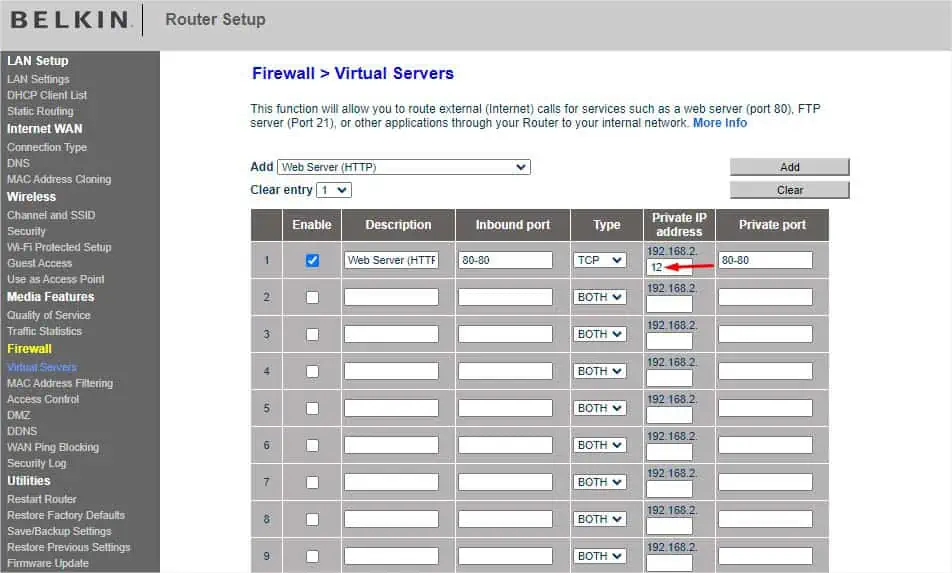Open the Channel and SSID page
The image size is (952, 573).
coord(51,215)
